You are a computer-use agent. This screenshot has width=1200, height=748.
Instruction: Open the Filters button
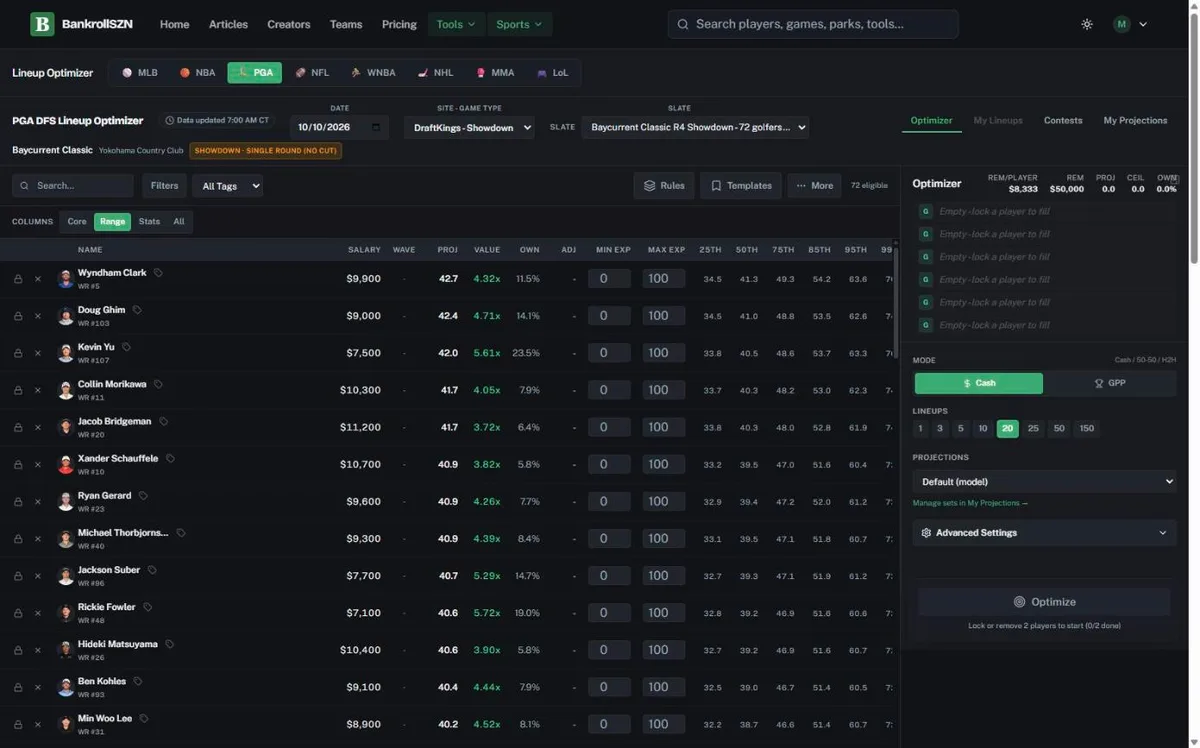164,185
